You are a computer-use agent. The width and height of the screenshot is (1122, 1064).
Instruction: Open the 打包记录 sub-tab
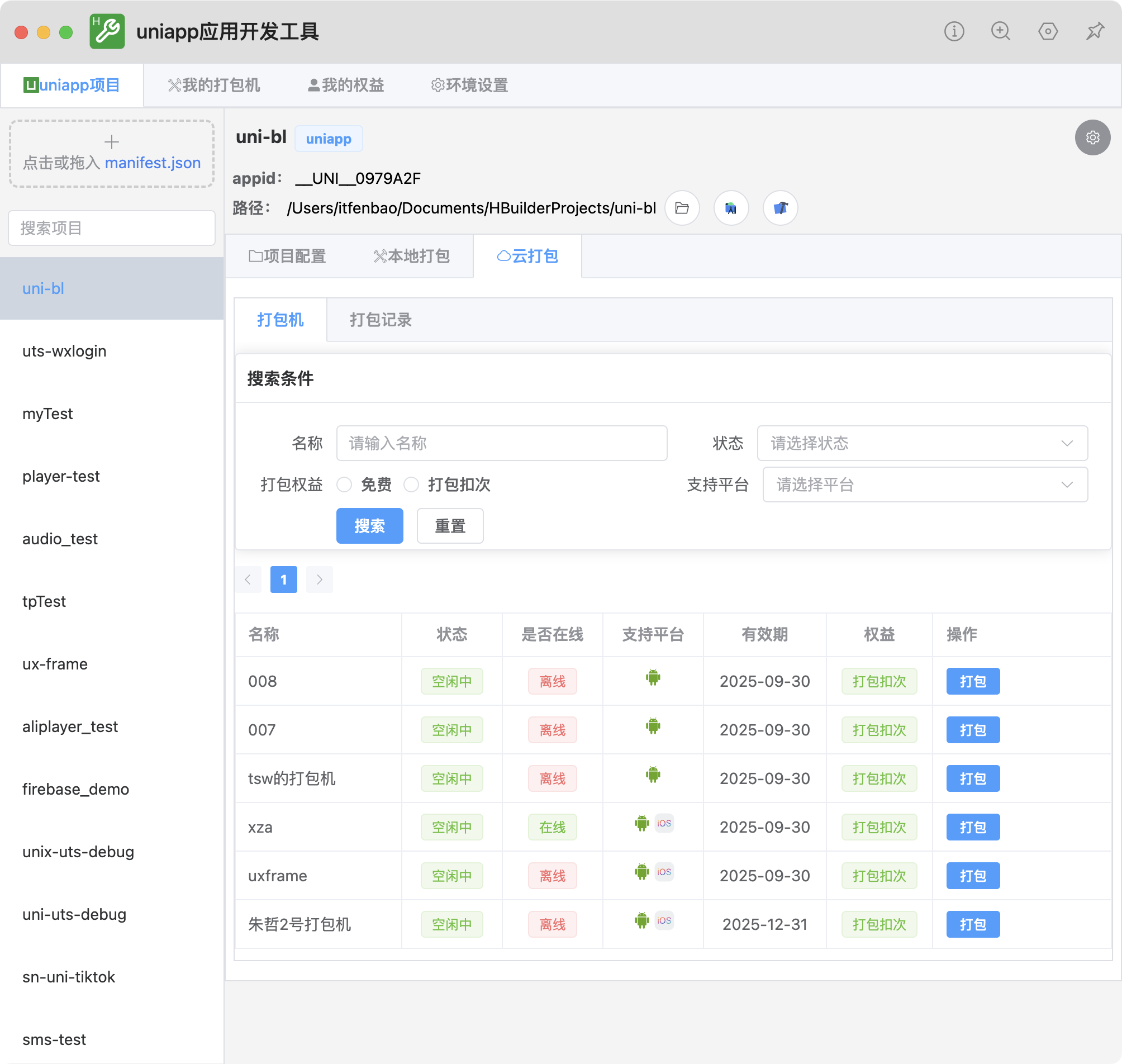coord(381,320)
